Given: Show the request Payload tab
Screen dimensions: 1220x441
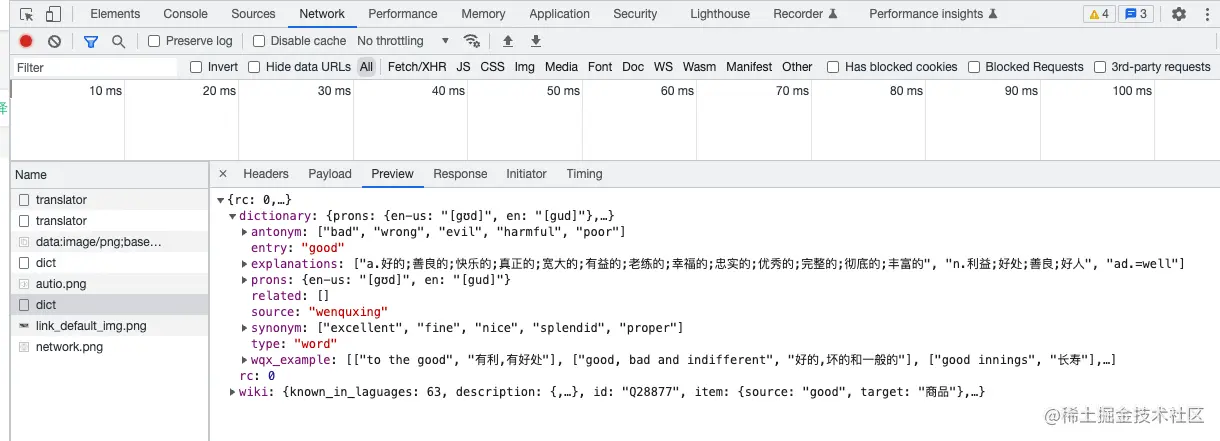Looking at the screenshot, I should point(330,174).
